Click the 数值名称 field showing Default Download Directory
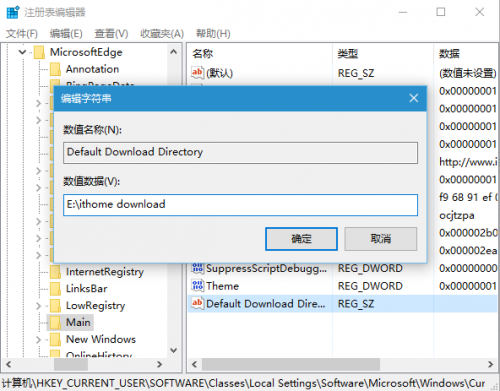Viewport: 500px width, 391px height. coord(240,153)
